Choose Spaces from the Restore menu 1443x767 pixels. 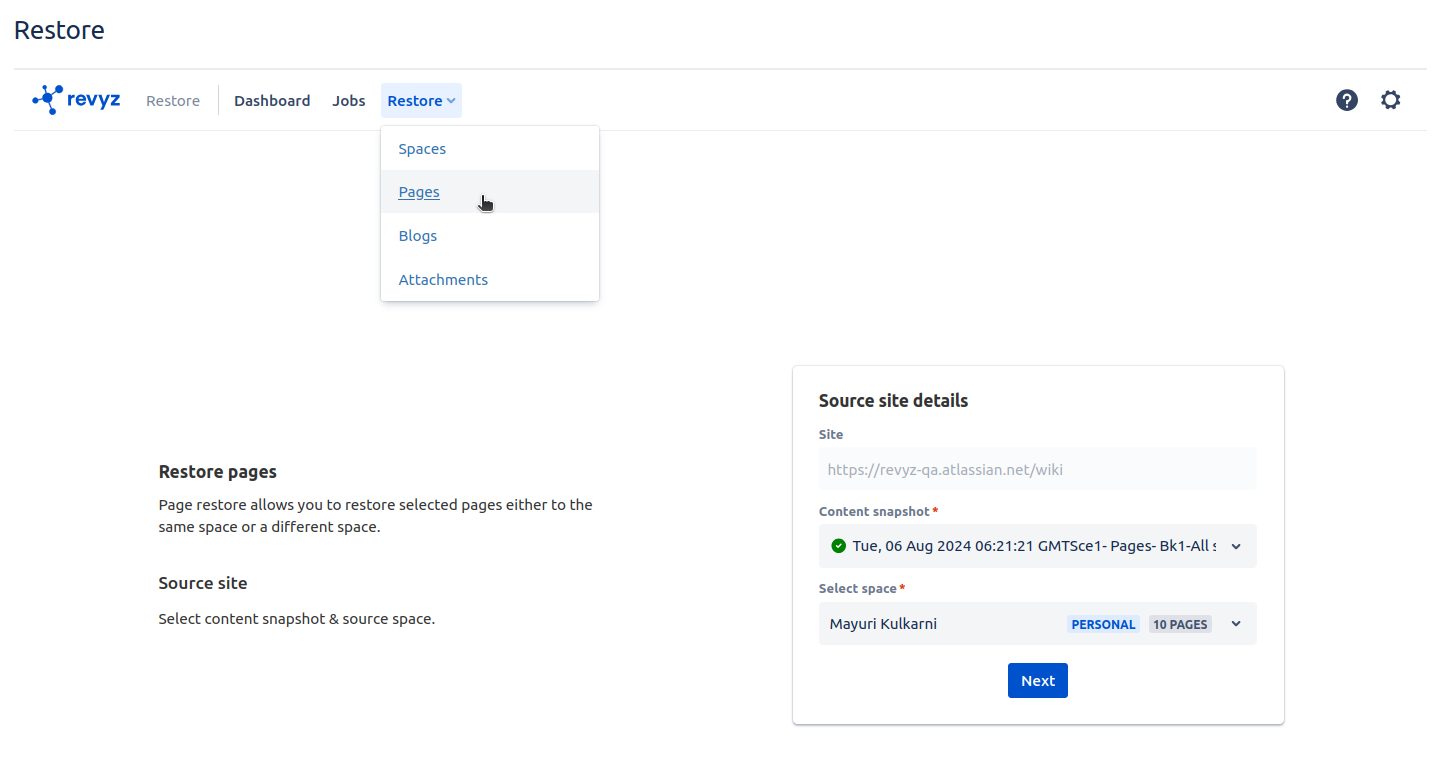pos(422,149)
